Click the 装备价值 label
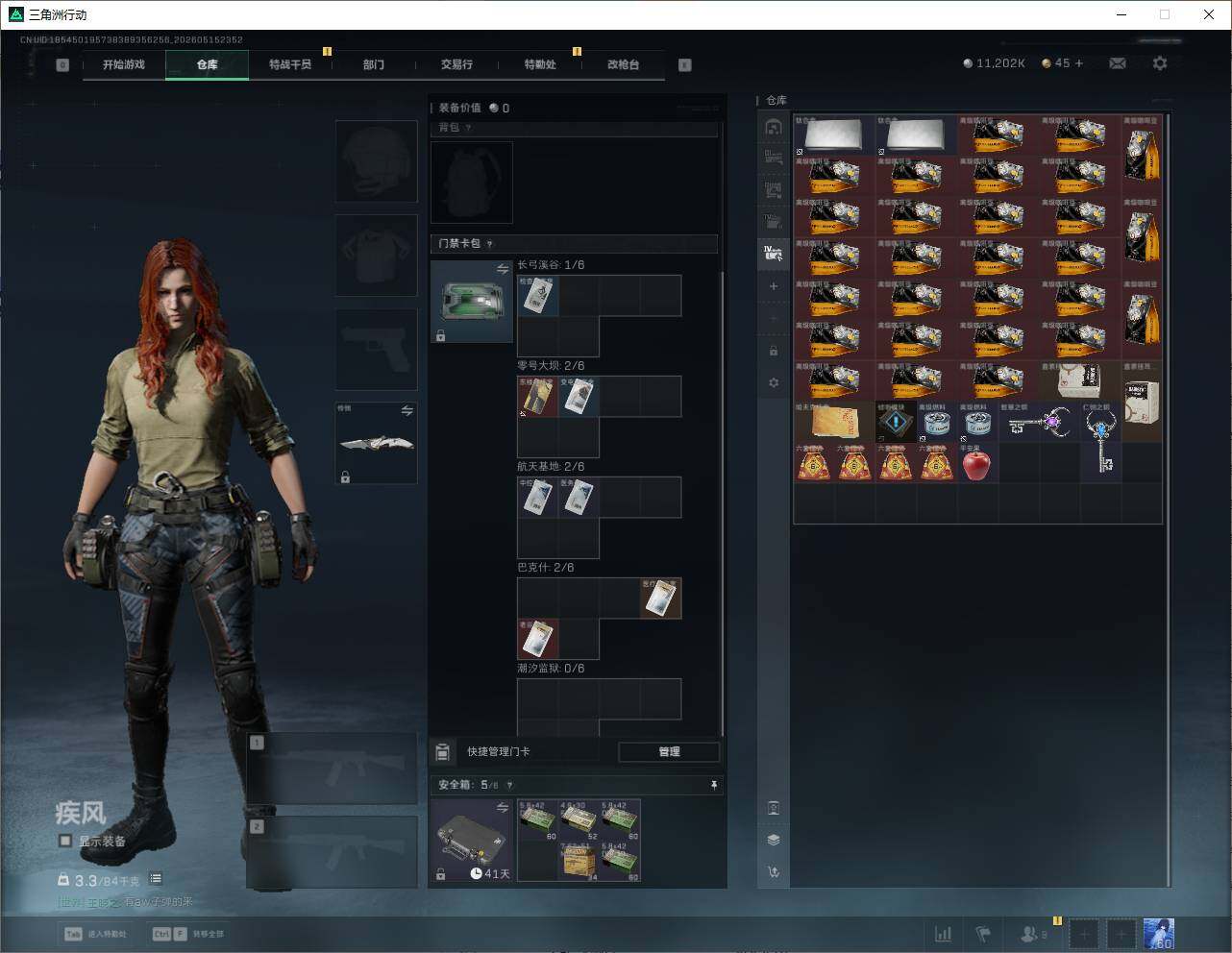Screen dimensions: 1232x953 (x=460, y=108)
